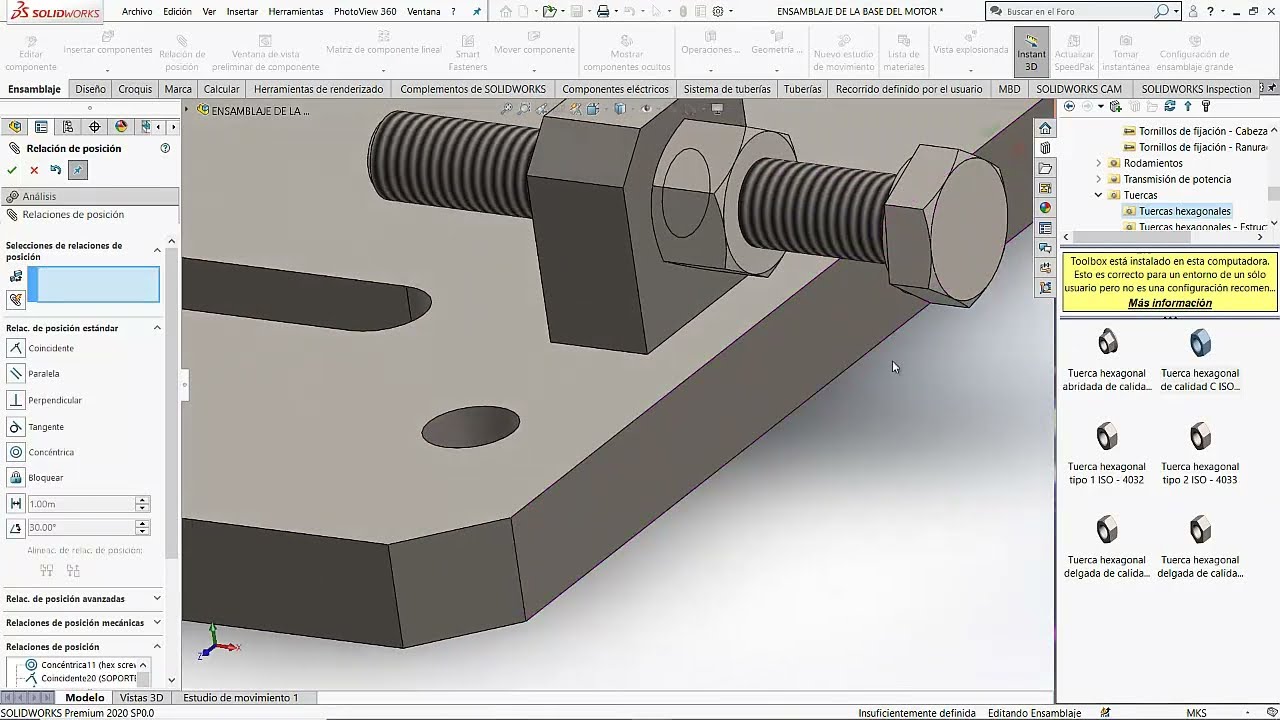Open the DisplayManager color-ball tab
The image size is (1280, 720).
(121, 127)
